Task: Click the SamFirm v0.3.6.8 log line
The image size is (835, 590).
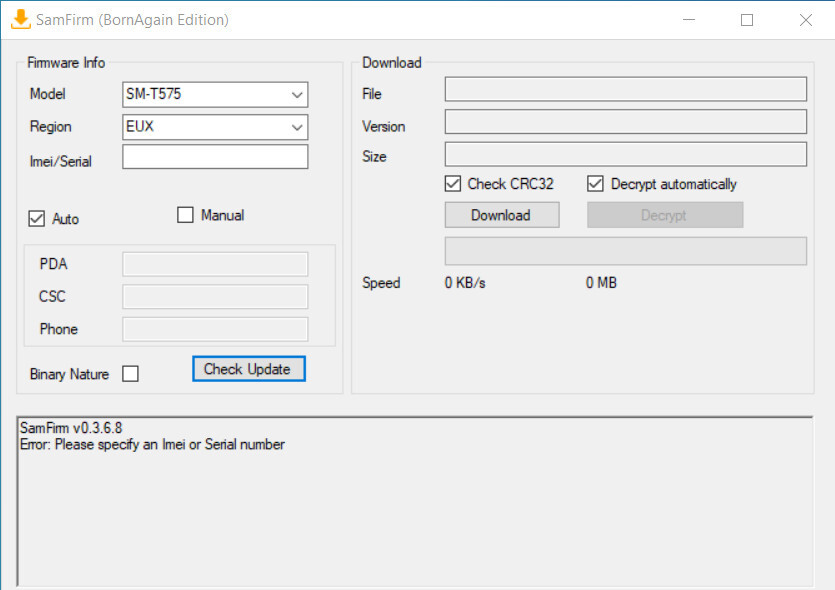Action: coord(71,428)
